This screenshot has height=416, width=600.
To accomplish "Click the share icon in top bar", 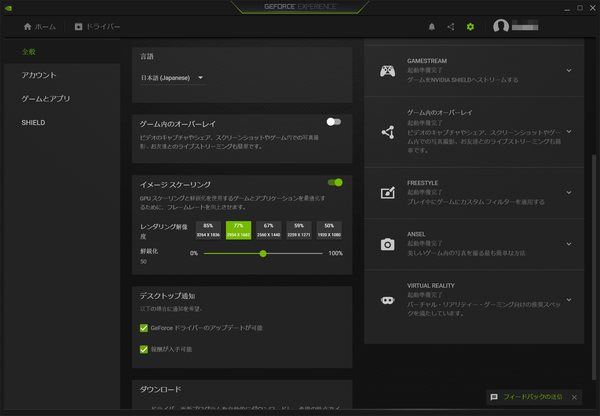I will coord(451,26).
